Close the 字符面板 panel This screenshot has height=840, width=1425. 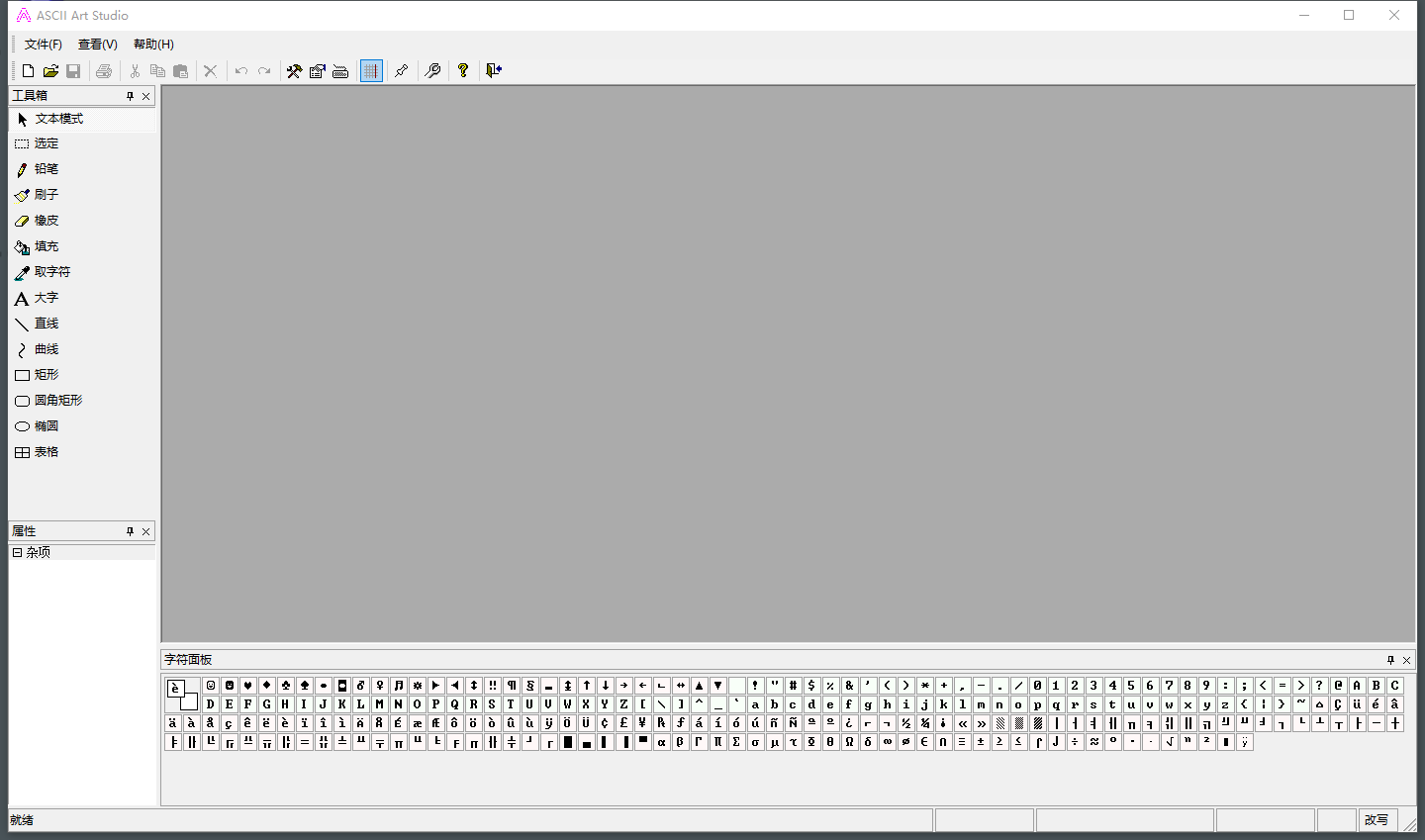pyautogui.click(x=1406, y=660)
